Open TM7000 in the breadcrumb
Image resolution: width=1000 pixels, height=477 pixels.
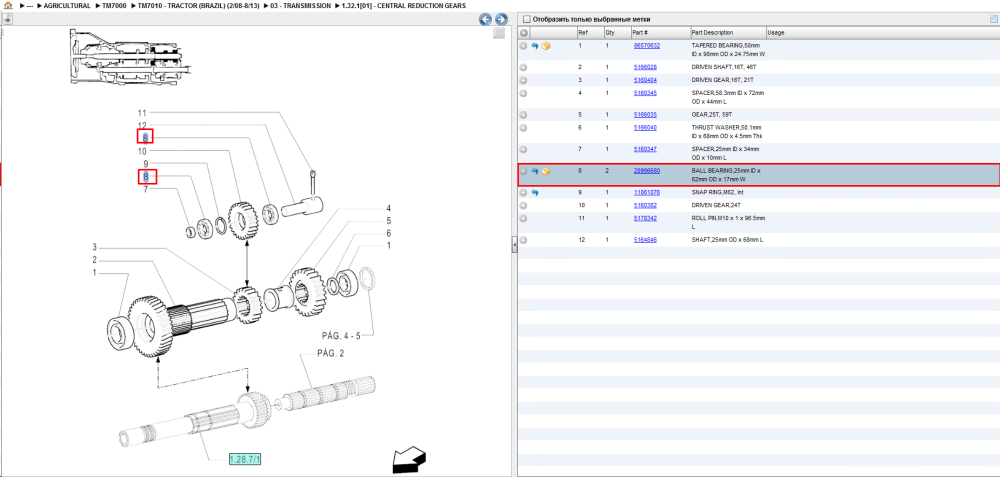pos(114,6)
